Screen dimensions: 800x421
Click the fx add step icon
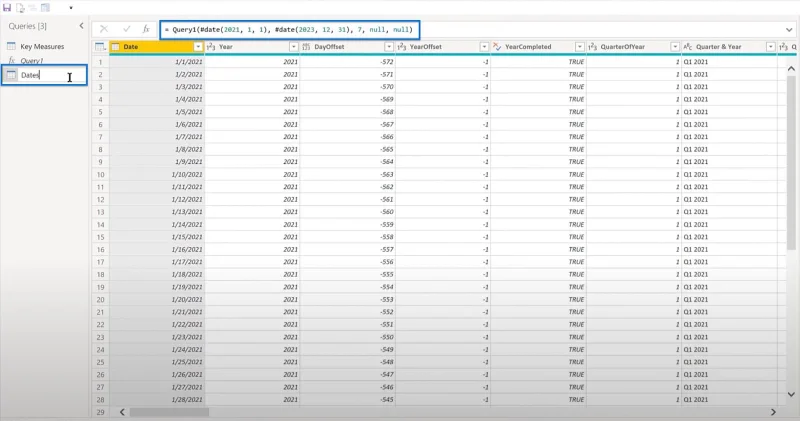pos(146,29)
